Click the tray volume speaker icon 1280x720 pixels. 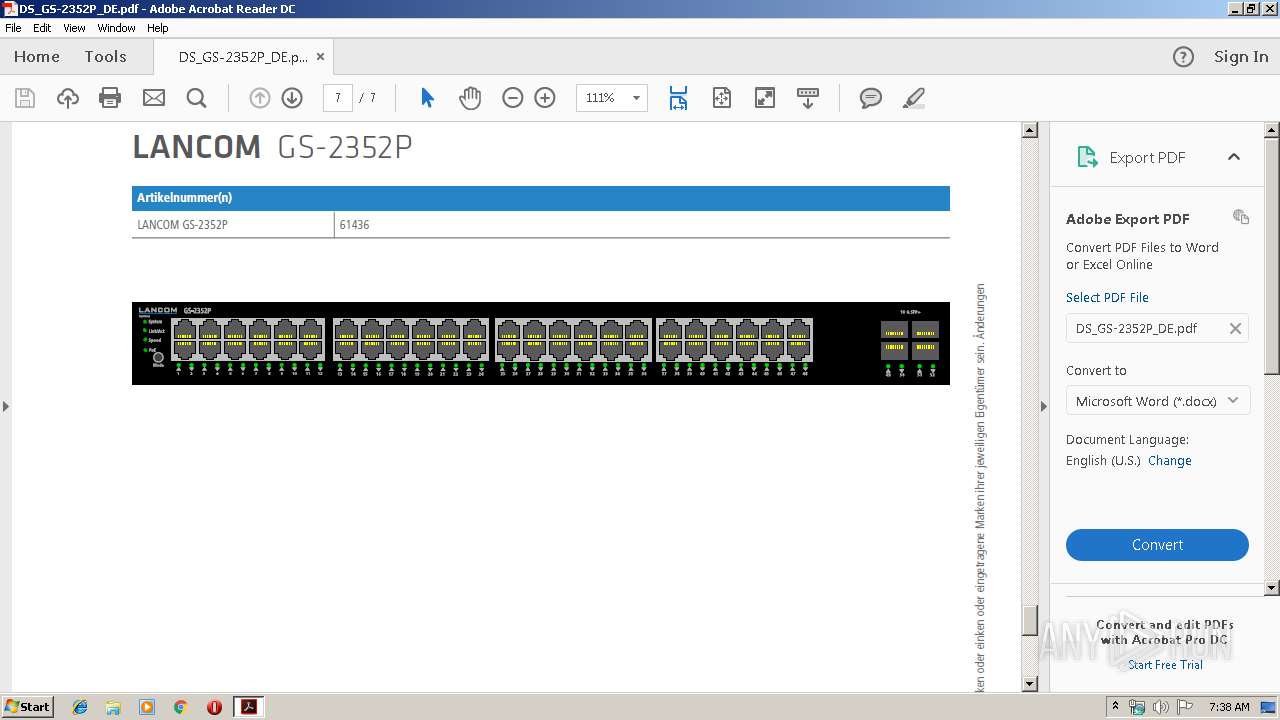[1160, 707]
